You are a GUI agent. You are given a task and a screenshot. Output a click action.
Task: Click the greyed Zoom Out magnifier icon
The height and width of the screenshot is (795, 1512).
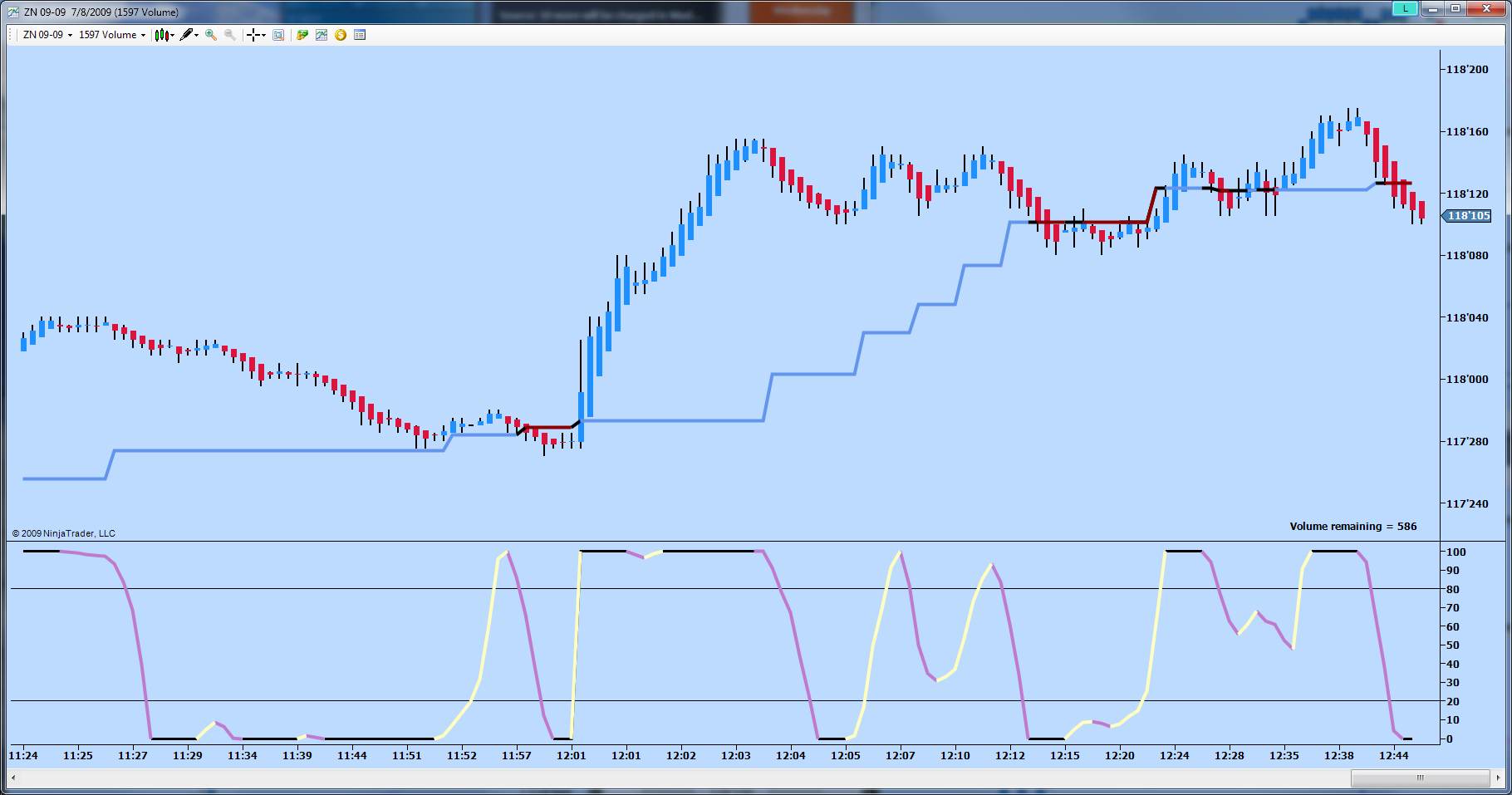(x=230, y=35)
